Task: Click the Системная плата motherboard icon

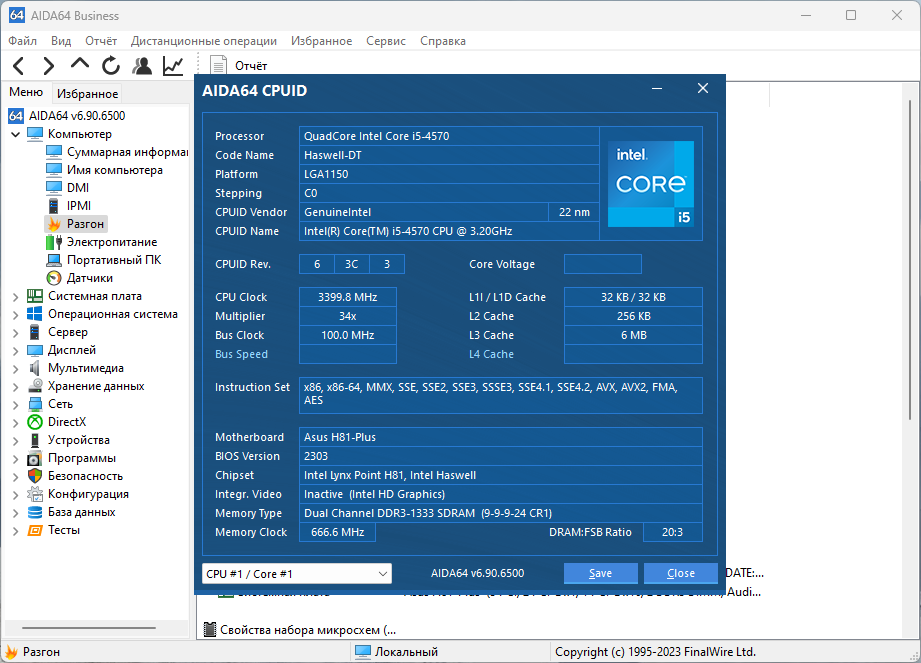Action: click(x=35, y=296)
